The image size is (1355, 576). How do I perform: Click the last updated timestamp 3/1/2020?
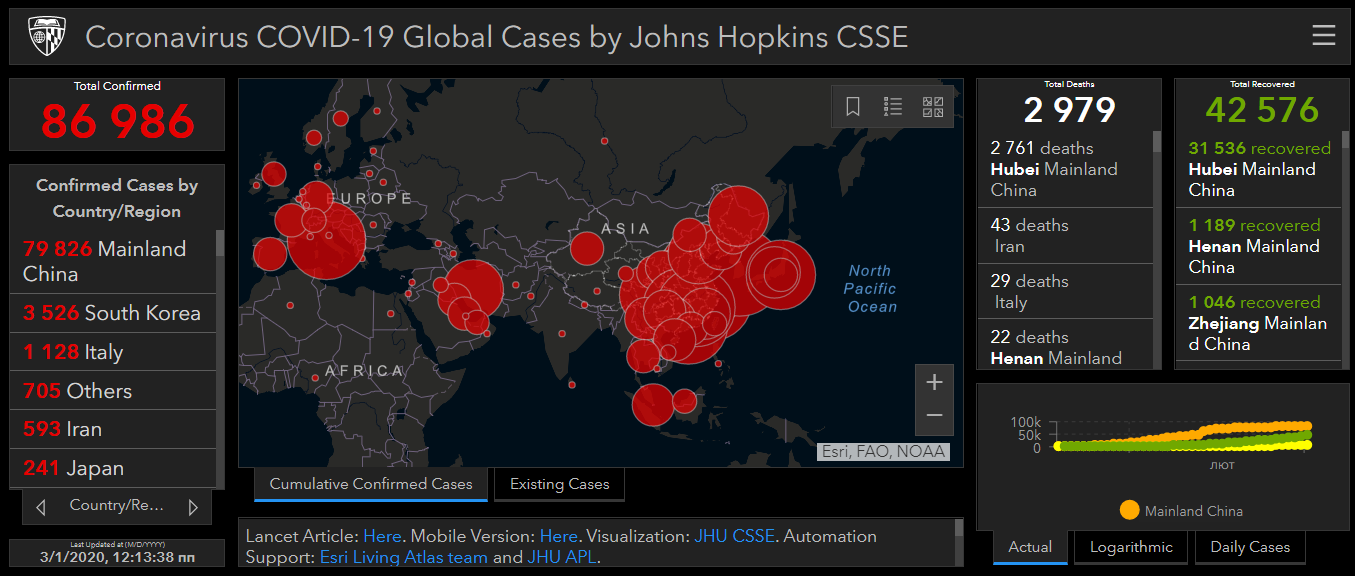pyautogui.click(x=117, y=557)
